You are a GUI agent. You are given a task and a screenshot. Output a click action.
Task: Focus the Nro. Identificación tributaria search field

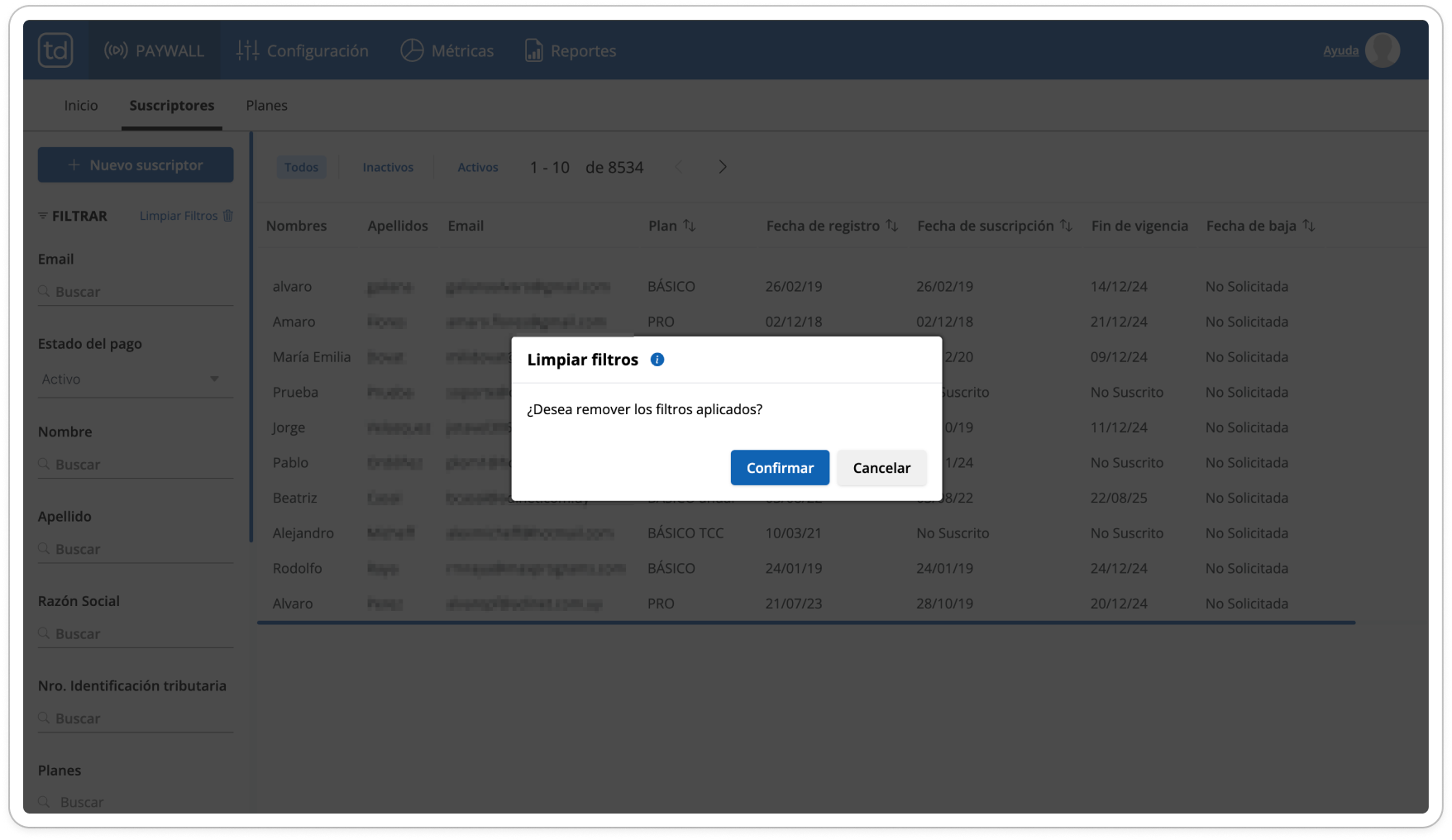coord(136,718)
